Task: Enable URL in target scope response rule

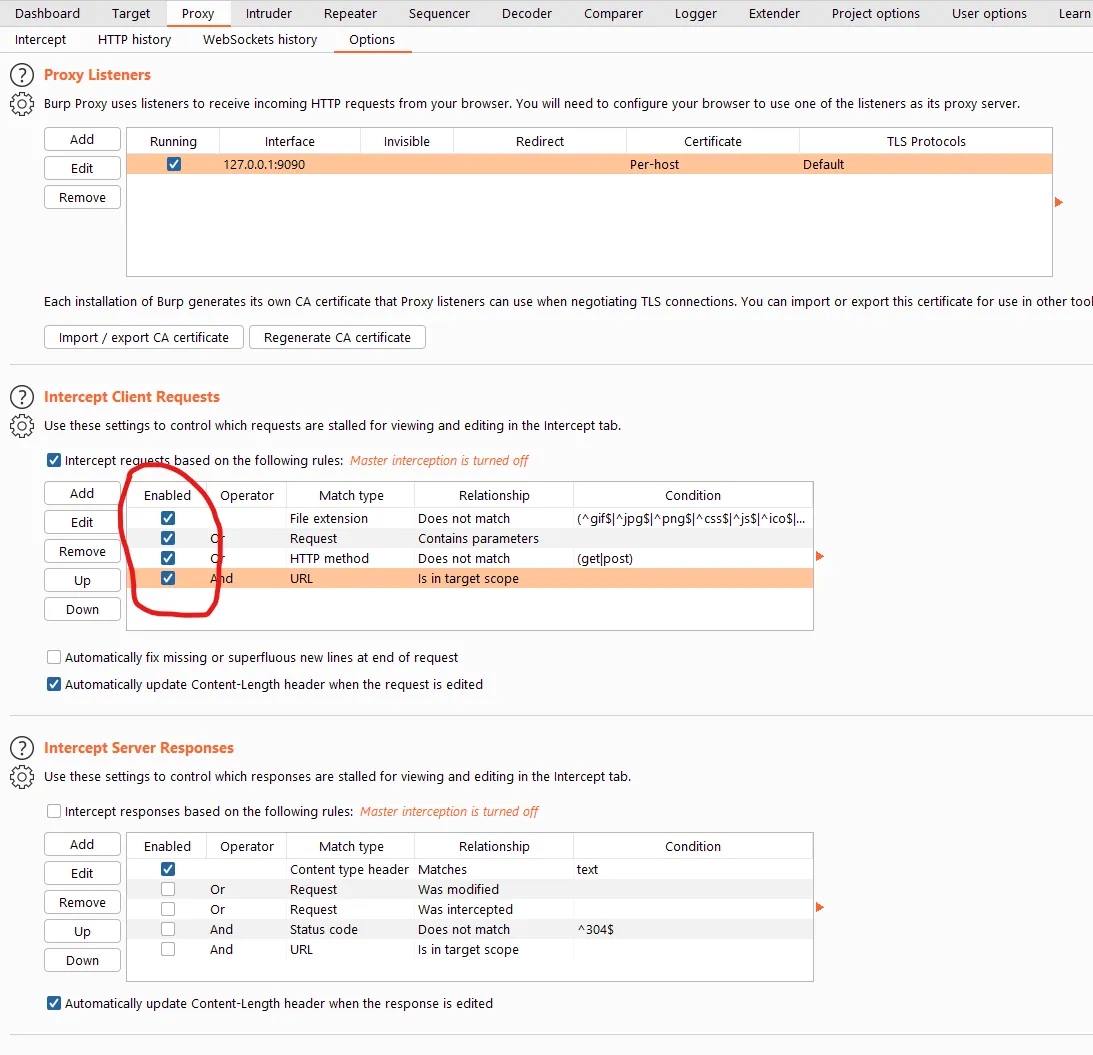Action: 168,949
